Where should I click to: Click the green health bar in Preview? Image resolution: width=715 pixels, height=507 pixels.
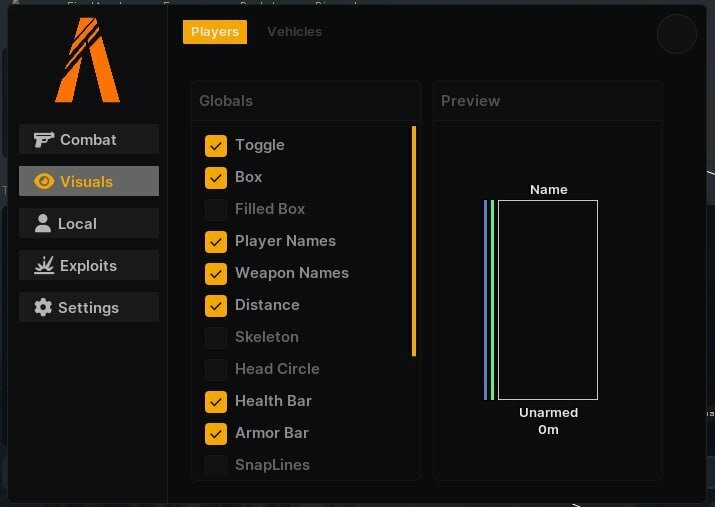(x=492, y=300)
